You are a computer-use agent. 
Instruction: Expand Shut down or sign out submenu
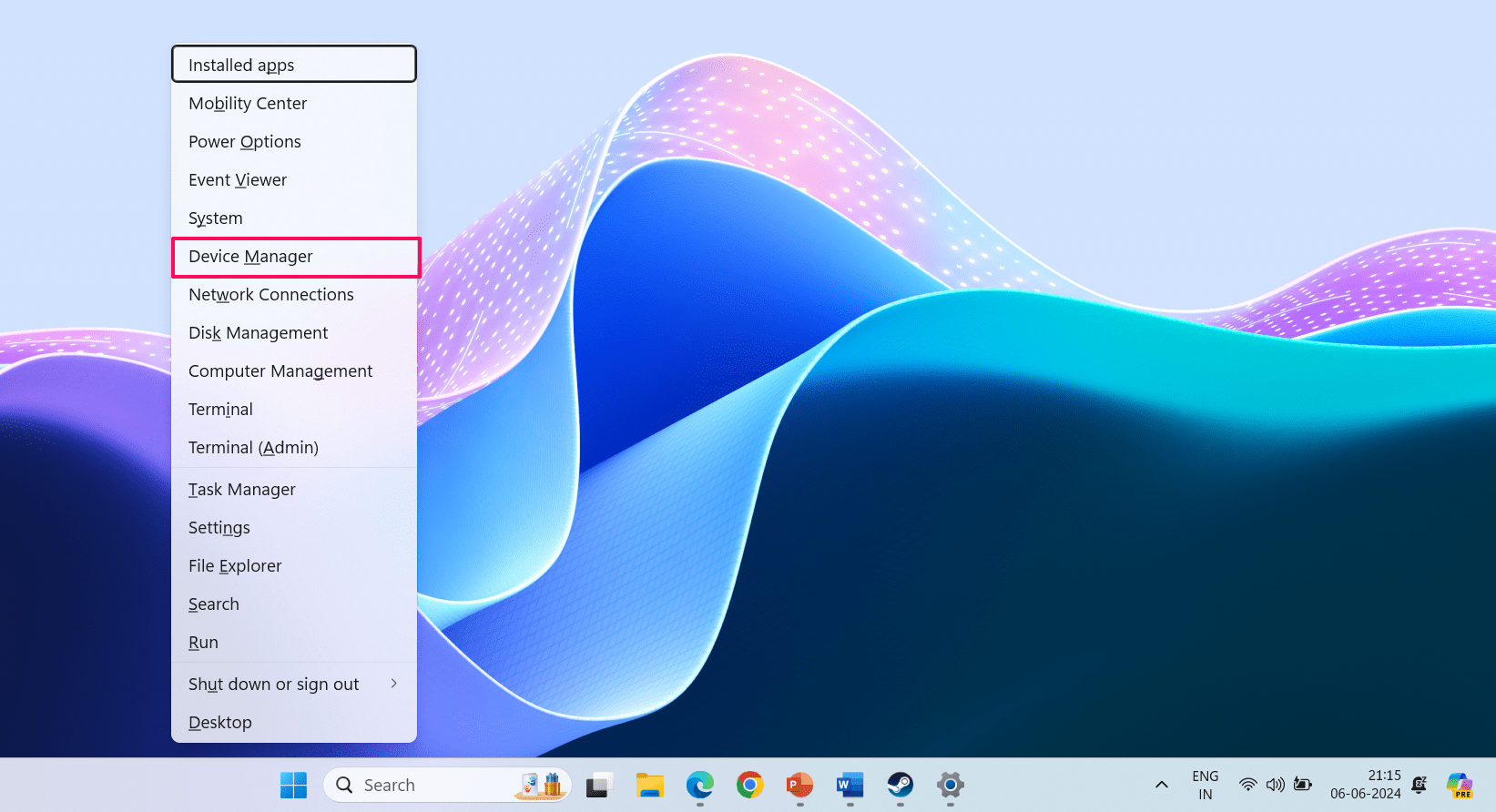pyautogui.click(x=294, y=684)
